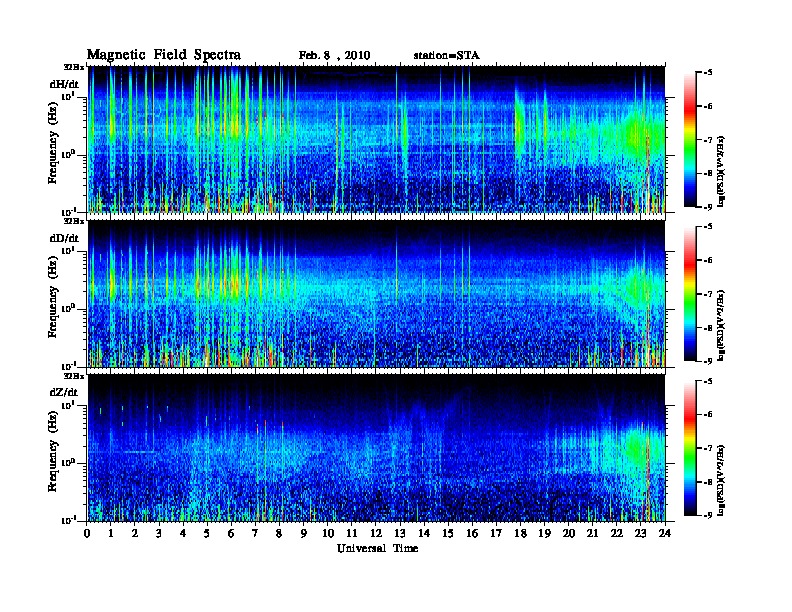Click the 'Magnetic Field Spectra' title
792x612 pixels.
pos(164,55)
